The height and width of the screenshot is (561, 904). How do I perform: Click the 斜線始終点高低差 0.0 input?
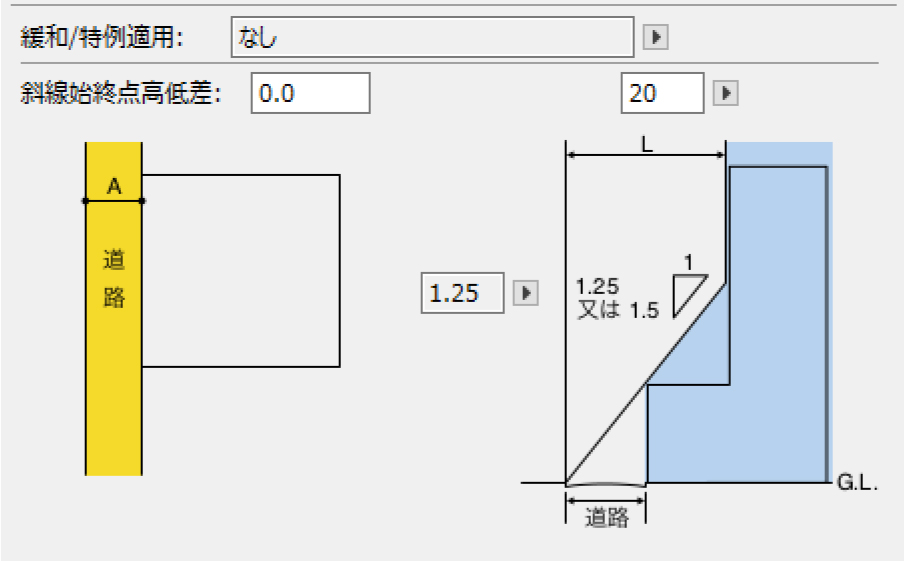tap(310, 93)
